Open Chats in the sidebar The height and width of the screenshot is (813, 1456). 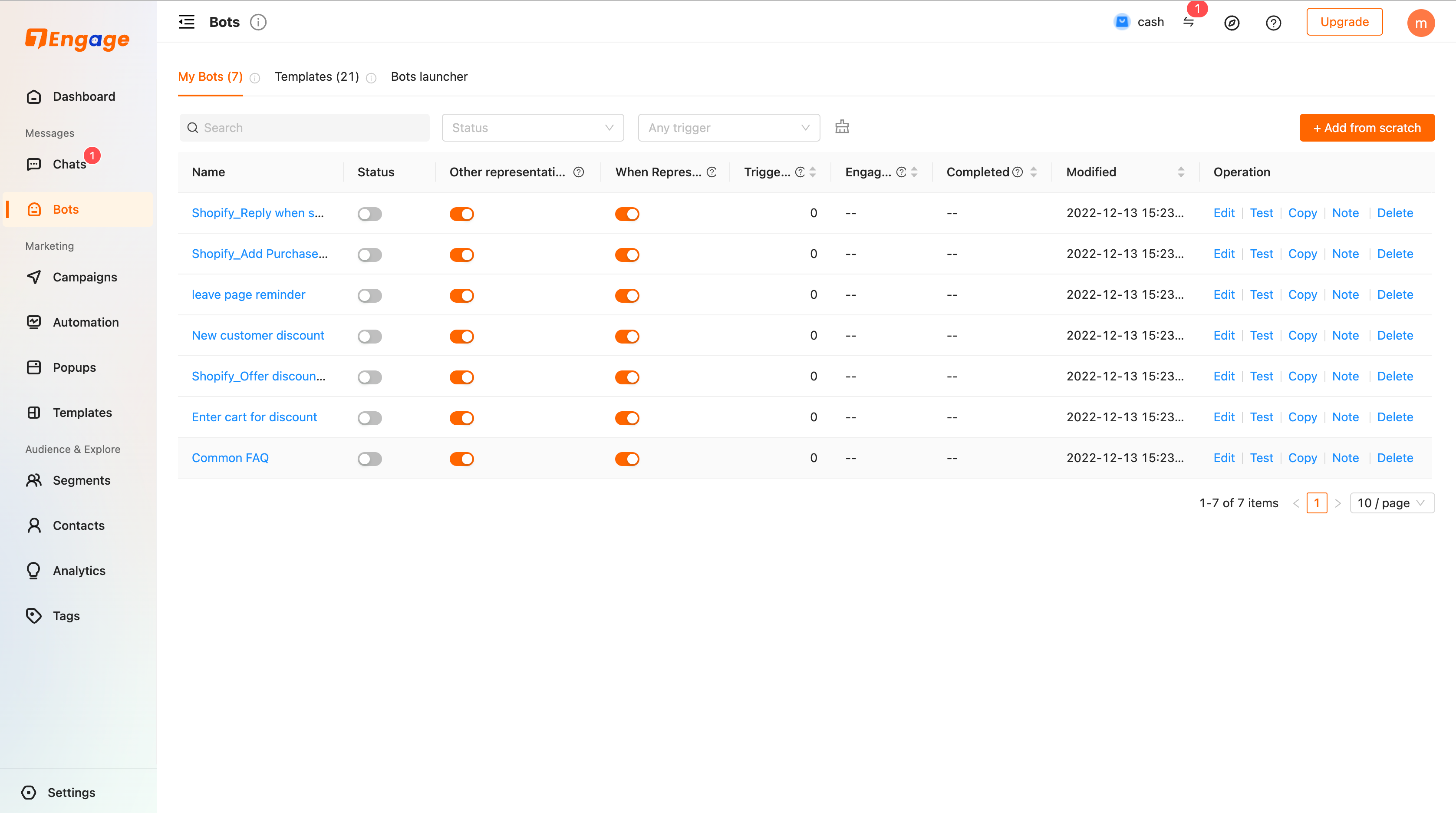pos(78,164)
